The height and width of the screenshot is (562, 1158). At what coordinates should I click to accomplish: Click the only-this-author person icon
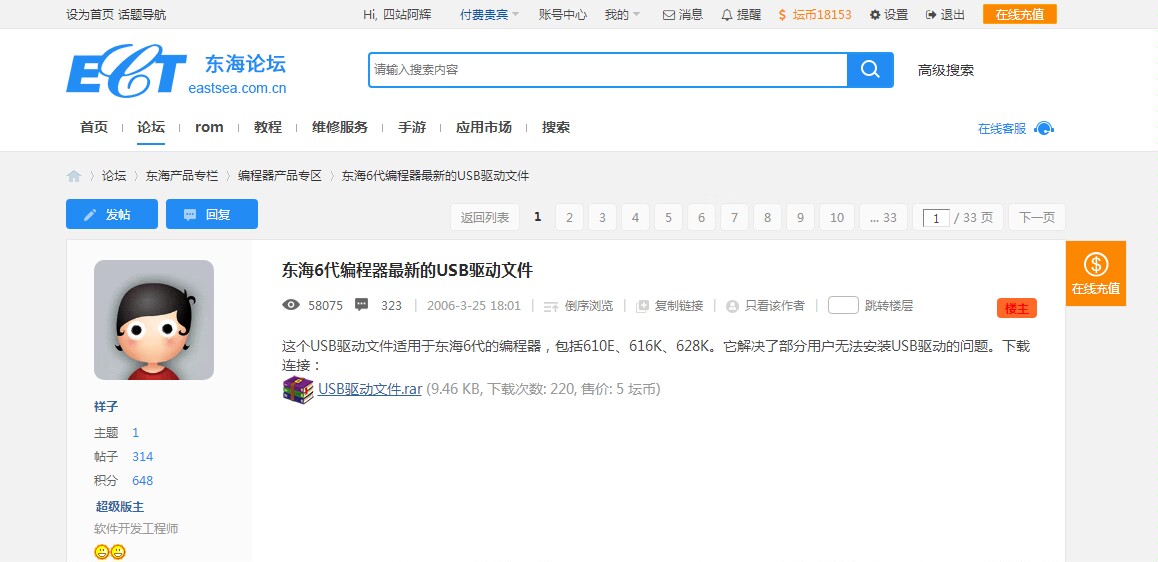tap(732, 306)
